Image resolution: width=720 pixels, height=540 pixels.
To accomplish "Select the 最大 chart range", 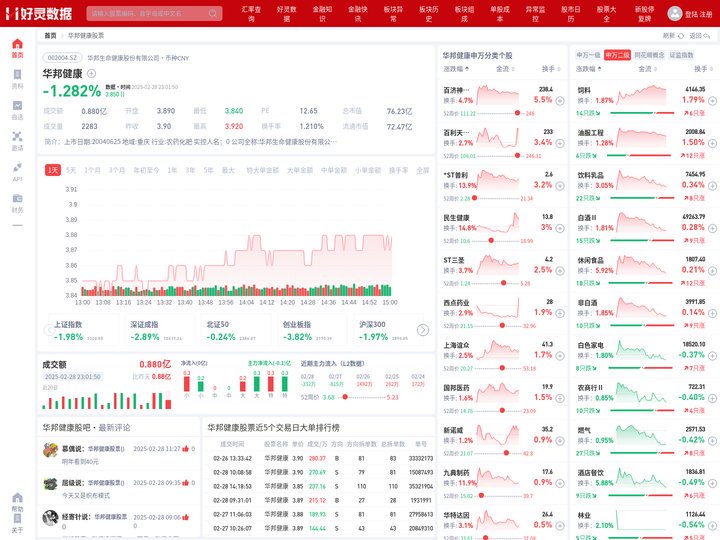I will 228,170.
